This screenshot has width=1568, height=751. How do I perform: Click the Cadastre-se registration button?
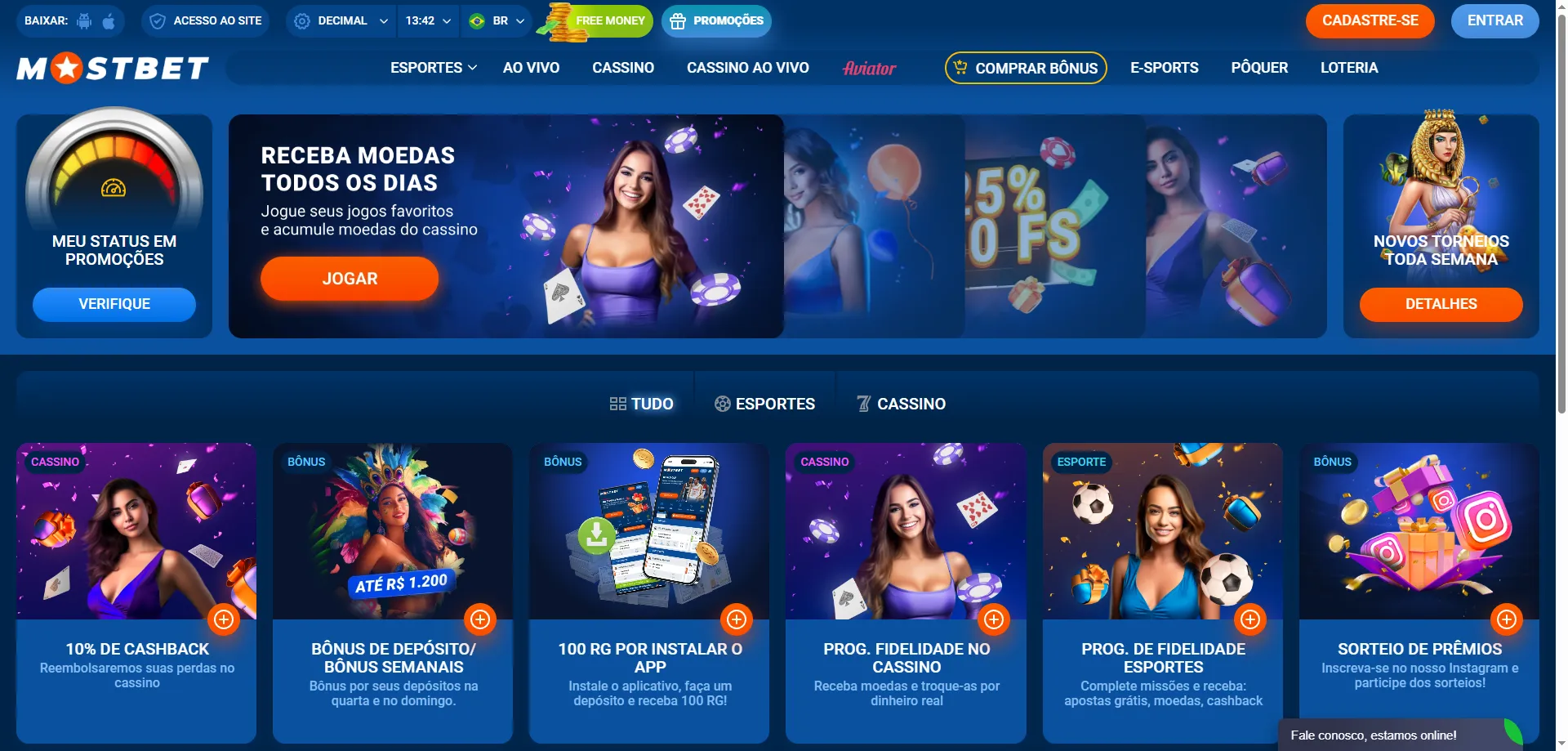[1370, 21]
